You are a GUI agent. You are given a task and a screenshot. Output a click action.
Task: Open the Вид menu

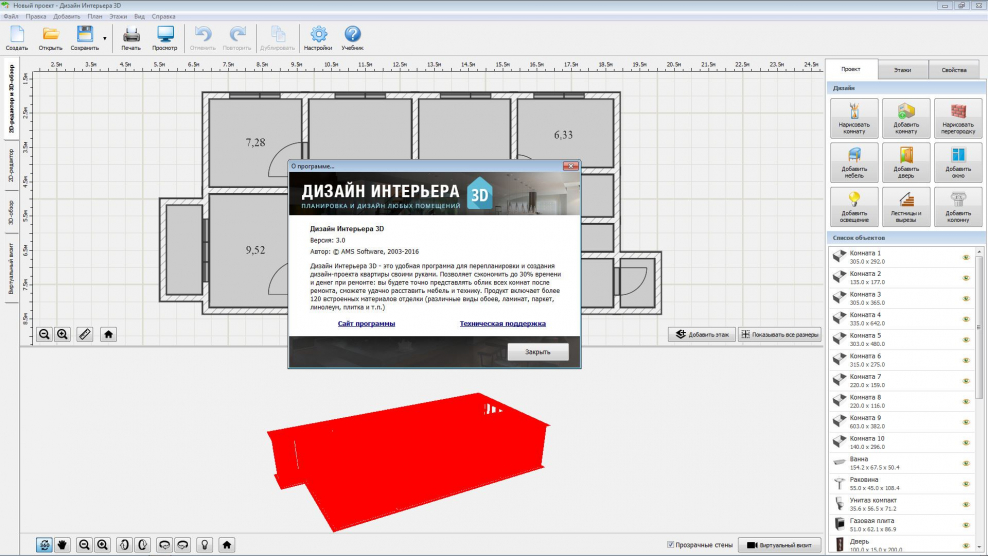(x=139, y=16)
